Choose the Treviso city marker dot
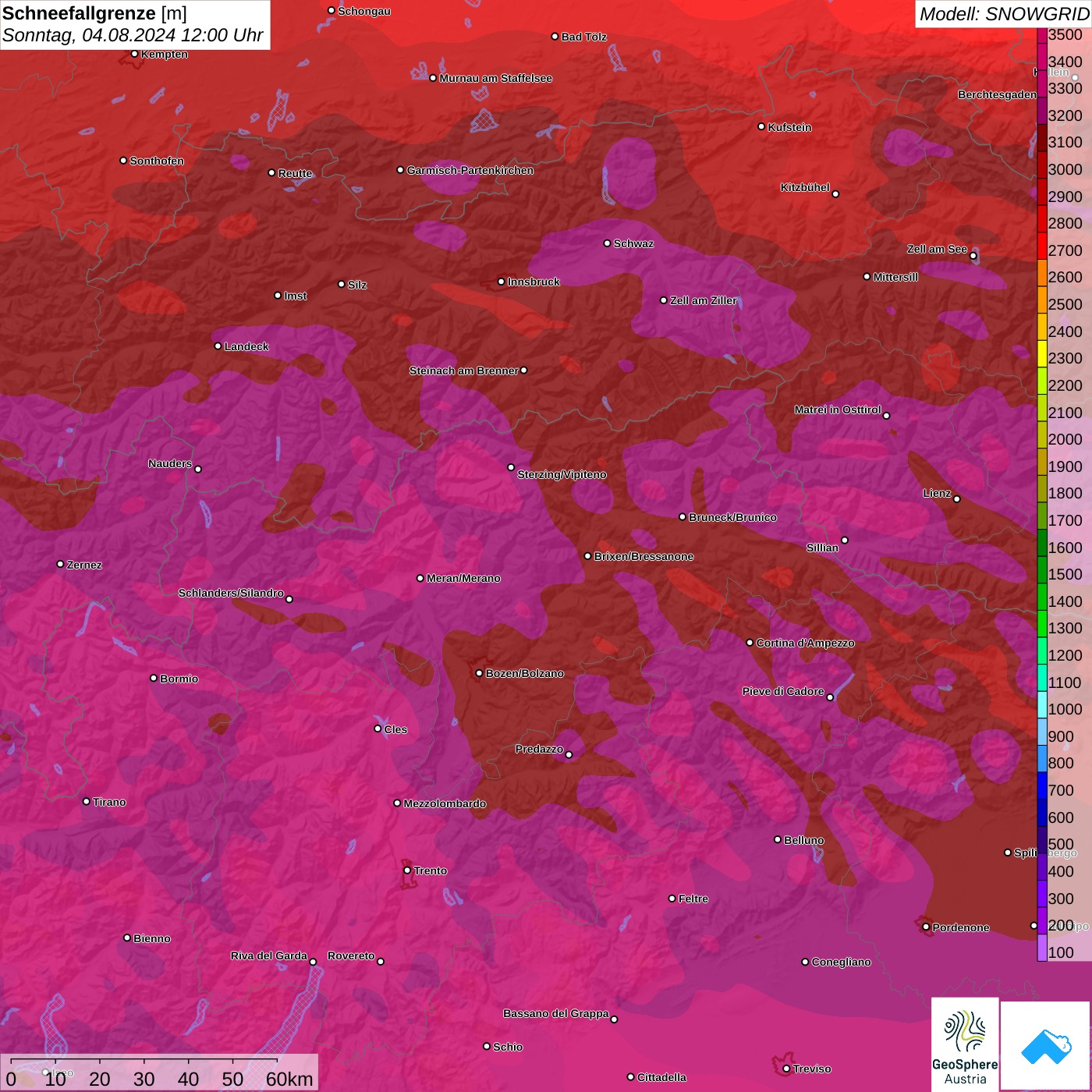Viewport: 1092px width, 1092px height. pyautogui.click(x=786, y=1069)
